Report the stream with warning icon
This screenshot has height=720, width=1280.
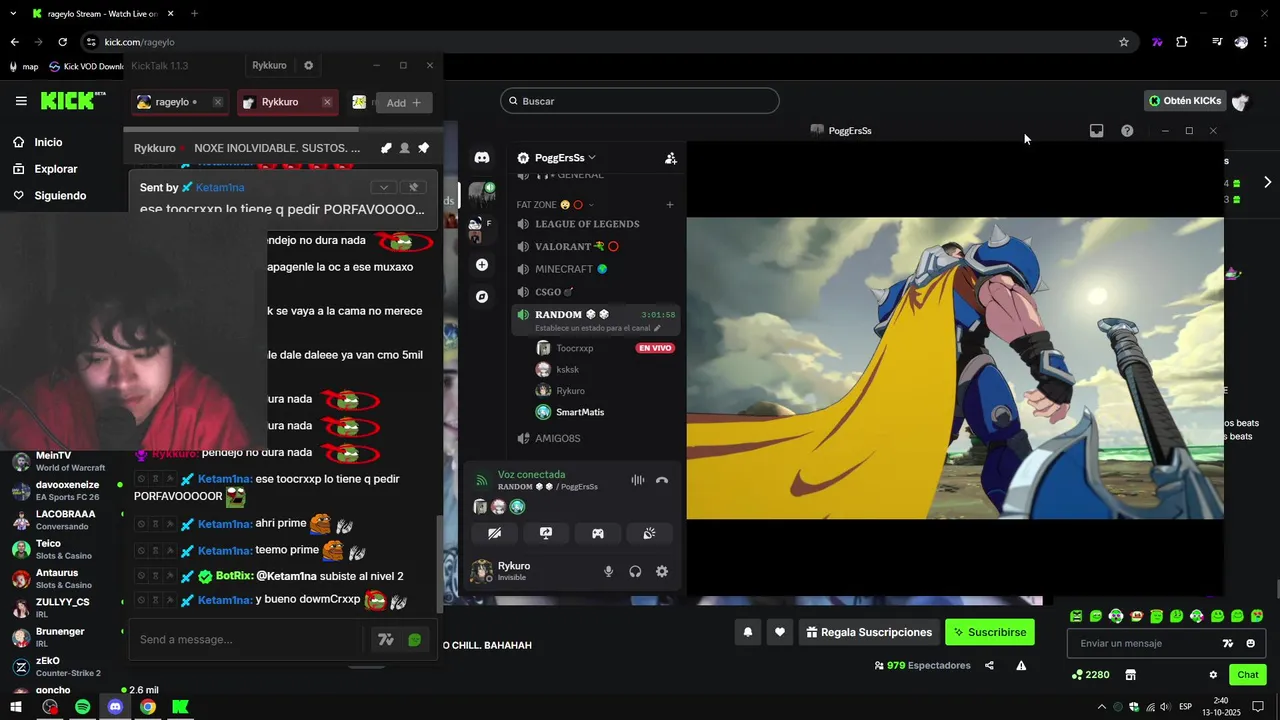pos(1021,665)
